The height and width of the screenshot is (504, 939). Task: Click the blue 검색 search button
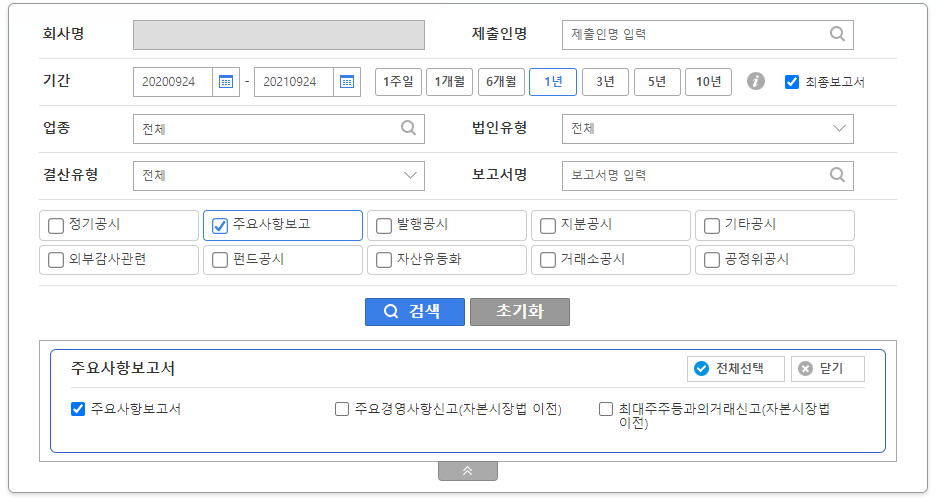(415, 312)
